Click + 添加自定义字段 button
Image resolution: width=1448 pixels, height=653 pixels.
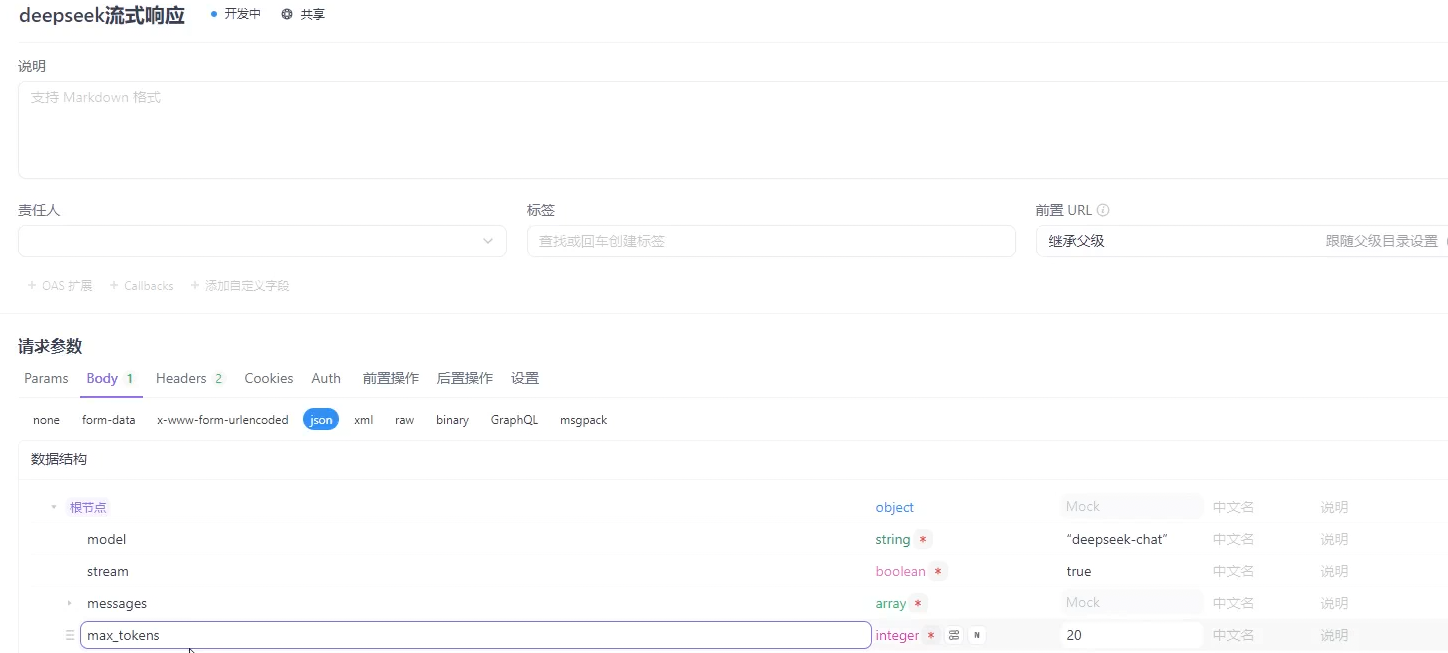tap(240, 285)
